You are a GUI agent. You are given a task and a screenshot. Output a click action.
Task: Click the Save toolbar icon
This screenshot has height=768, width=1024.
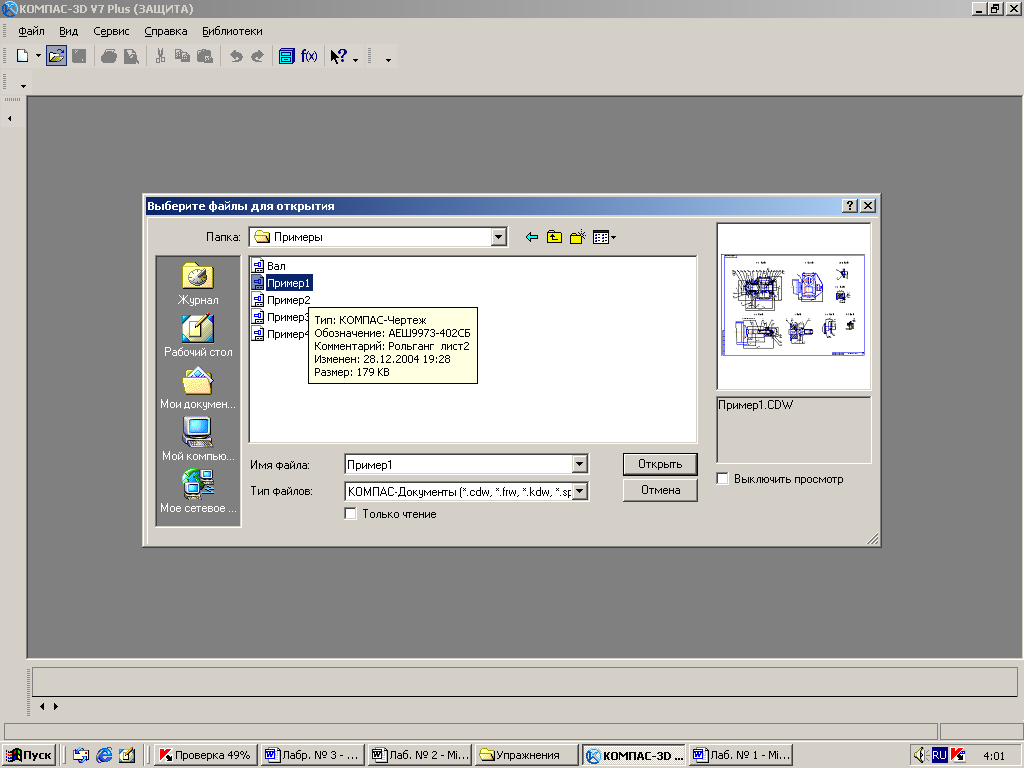point(79,56)
